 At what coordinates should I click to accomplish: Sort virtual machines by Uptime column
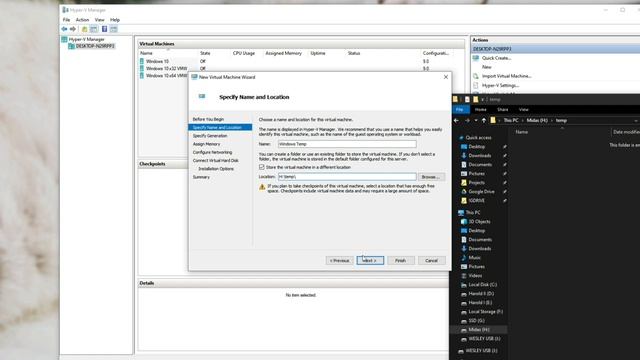[318, 53]
